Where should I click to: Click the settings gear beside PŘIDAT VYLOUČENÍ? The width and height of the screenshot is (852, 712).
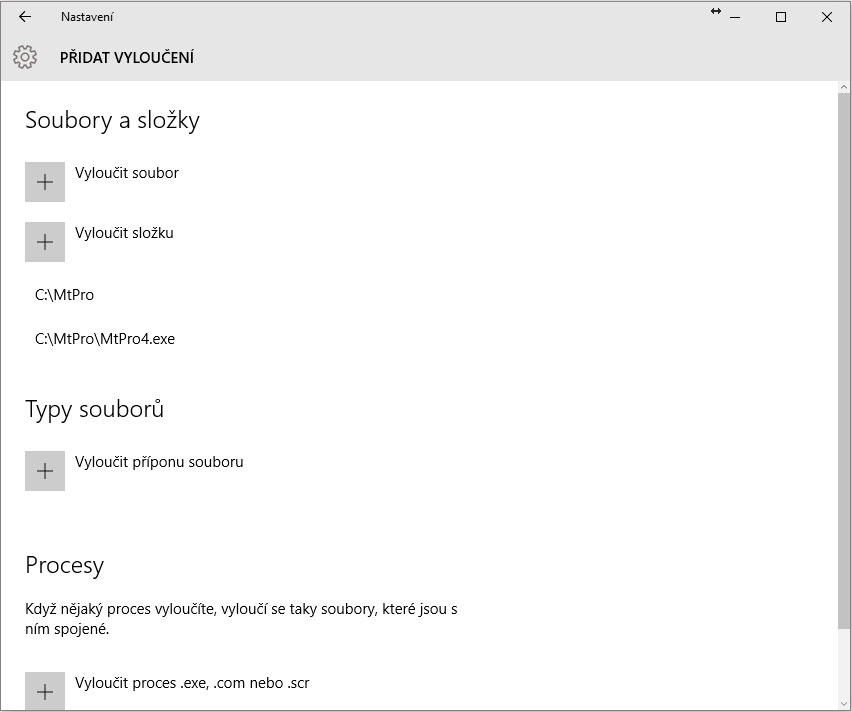27,57
